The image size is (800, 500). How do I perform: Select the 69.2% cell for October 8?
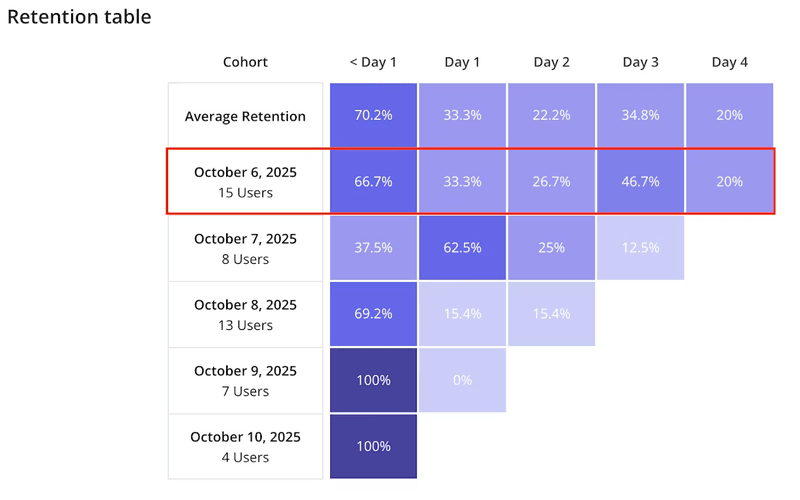[x=373, y=314]
